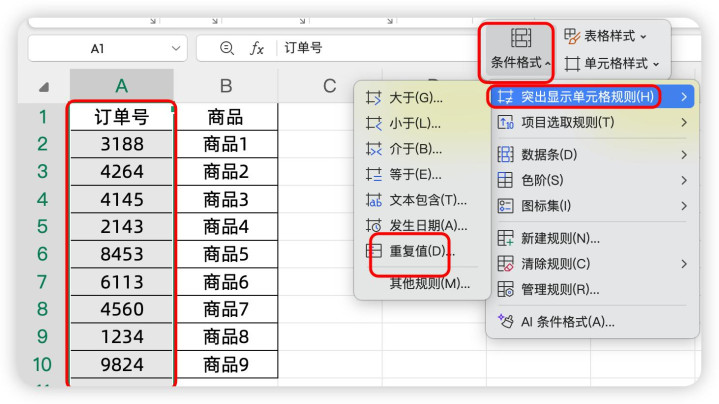Click the 数据条 submenu arrow

pyautogui.click(x=684, y=155)
